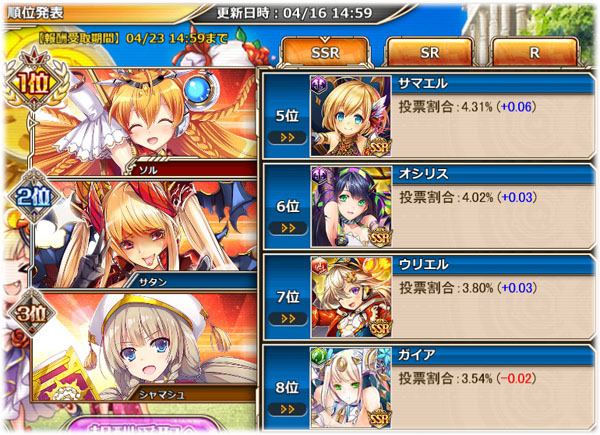This screenshot has width=600, height=435.
Task: Select オシリス character portrait
Action: pos(352,207)
